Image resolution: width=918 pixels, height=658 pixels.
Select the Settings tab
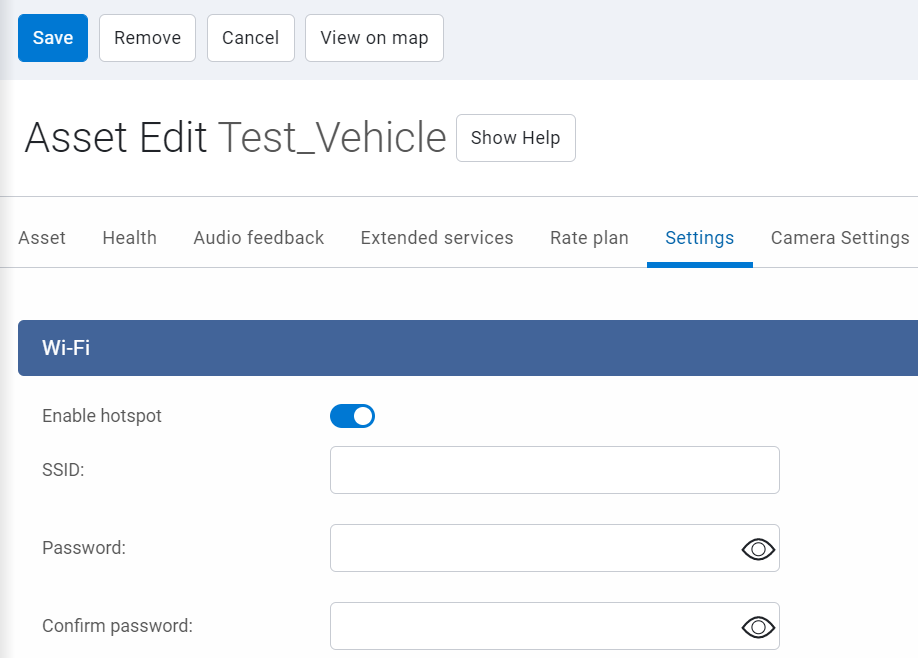click(700, 238)
